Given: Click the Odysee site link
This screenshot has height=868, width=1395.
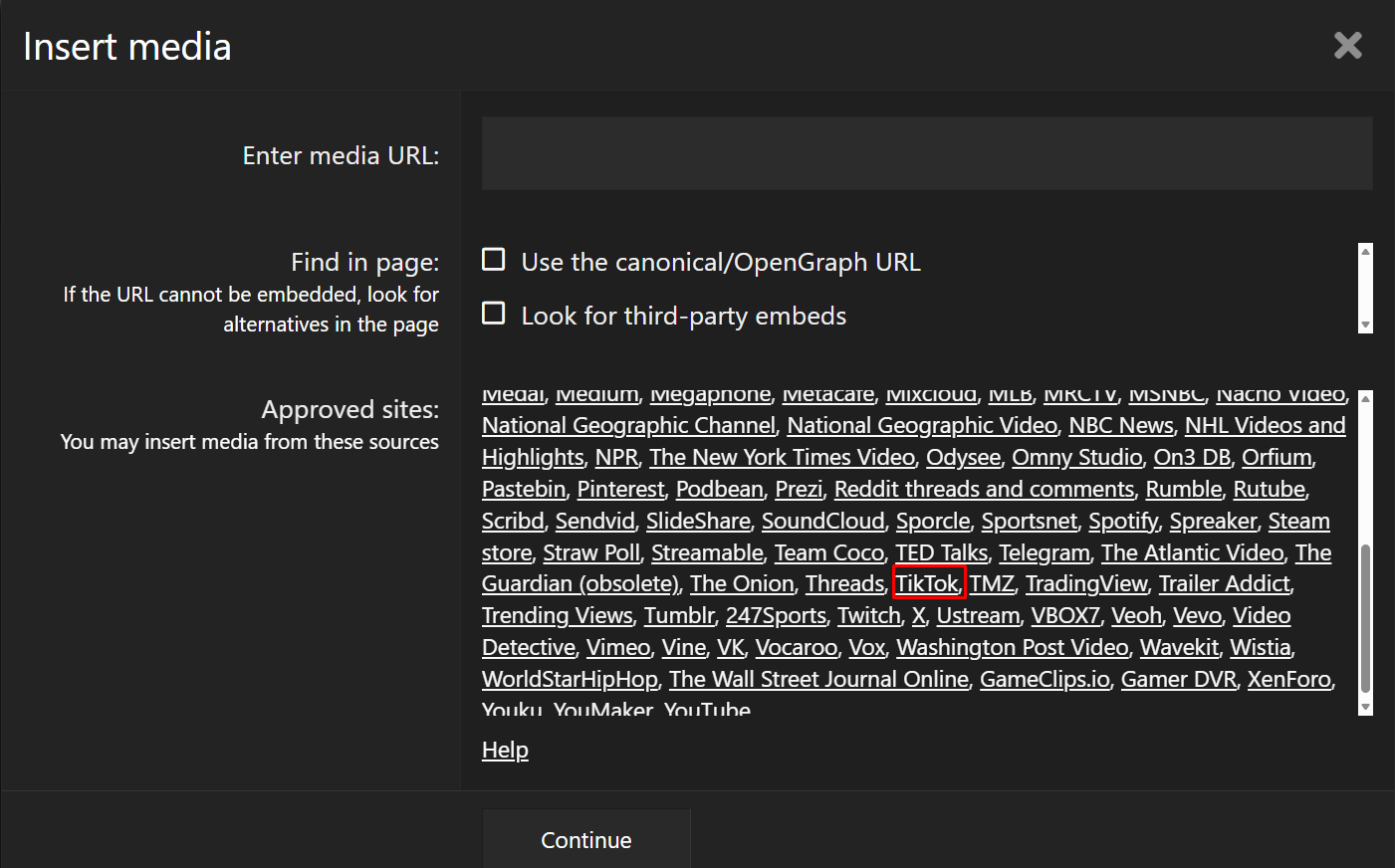Looking at the screenshot, I should point(963,458).
